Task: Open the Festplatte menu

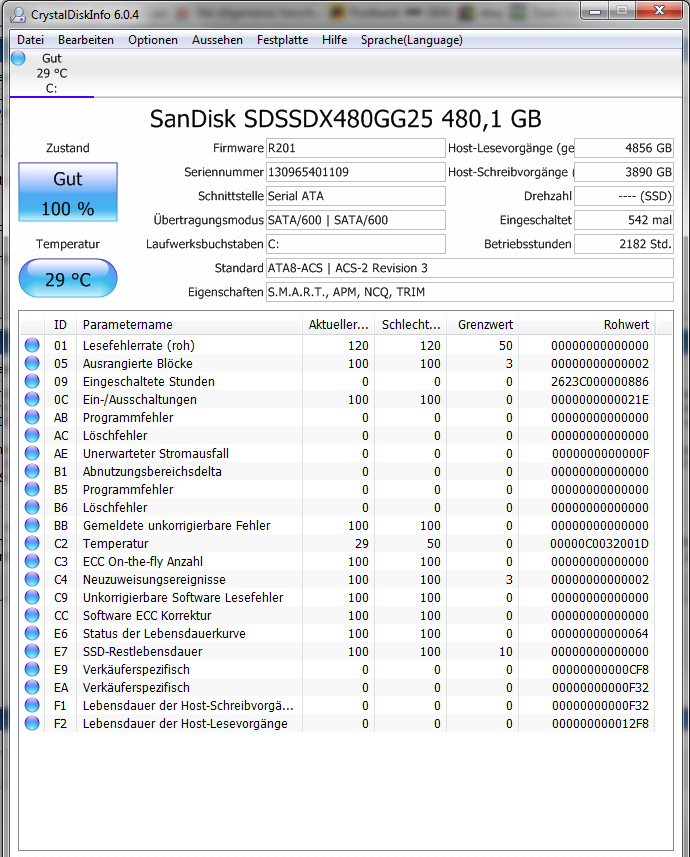Action: 282,40
